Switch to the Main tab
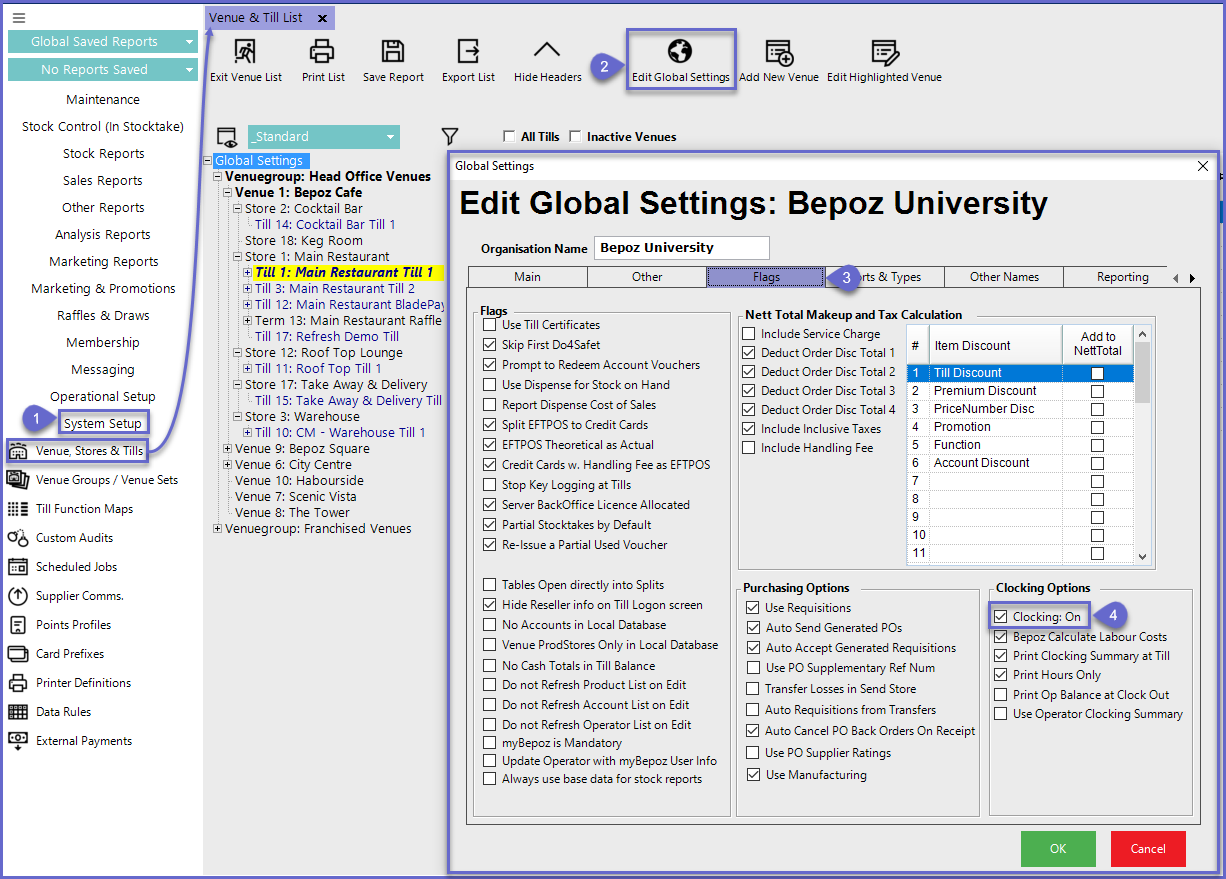Image resolution: width=1226 pixels, height=879 pixels. point(527,277)
